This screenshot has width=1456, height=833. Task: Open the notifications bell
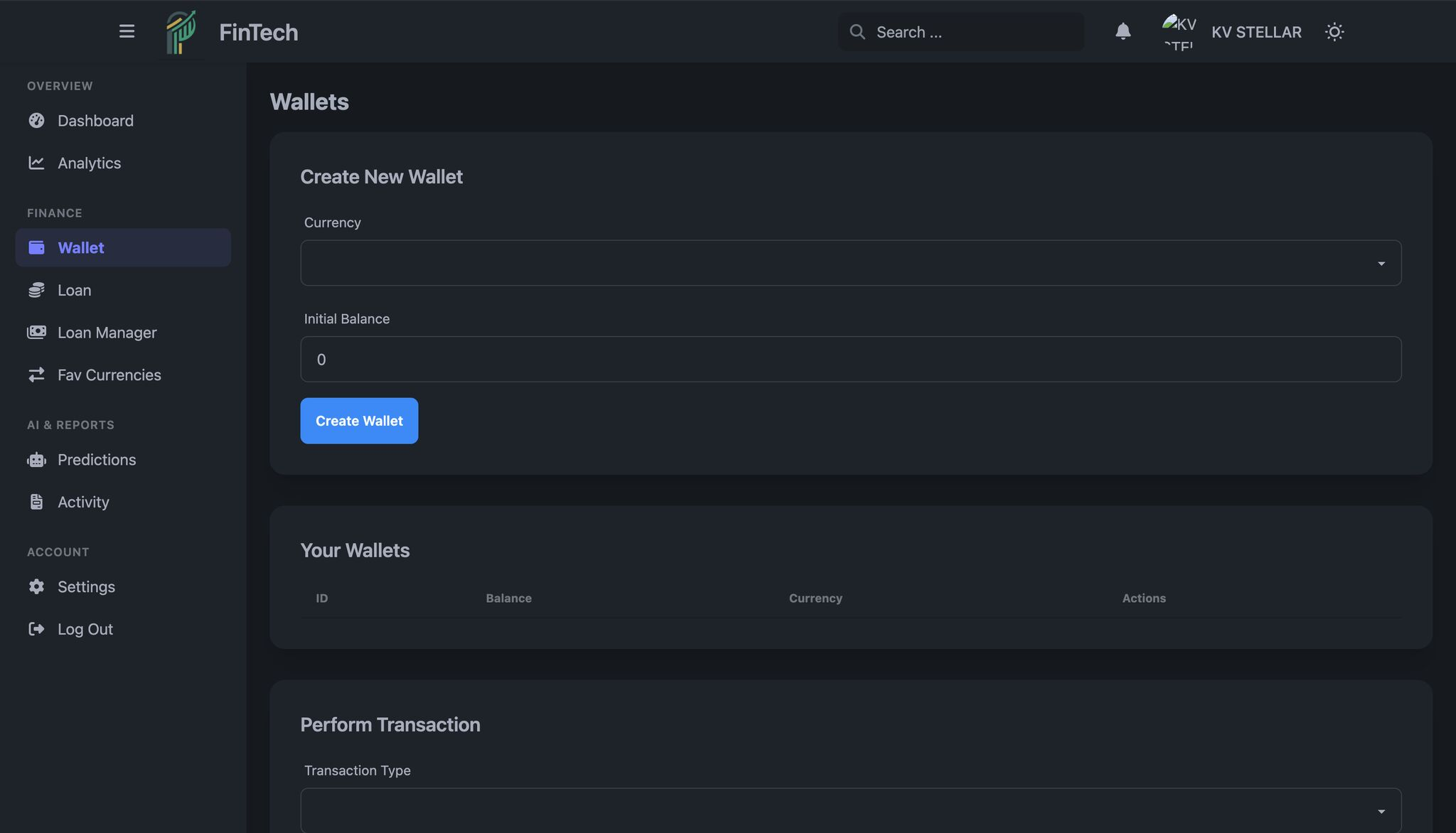(1123, 31)
